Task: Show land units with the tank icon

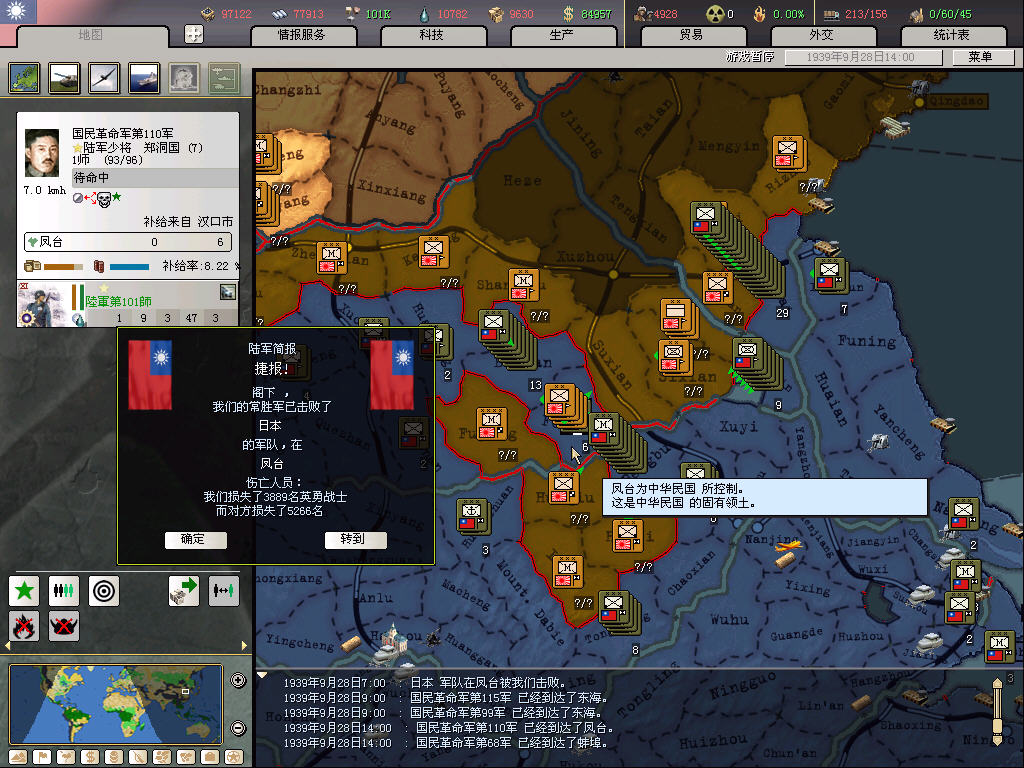Action: tap(64, 78)
